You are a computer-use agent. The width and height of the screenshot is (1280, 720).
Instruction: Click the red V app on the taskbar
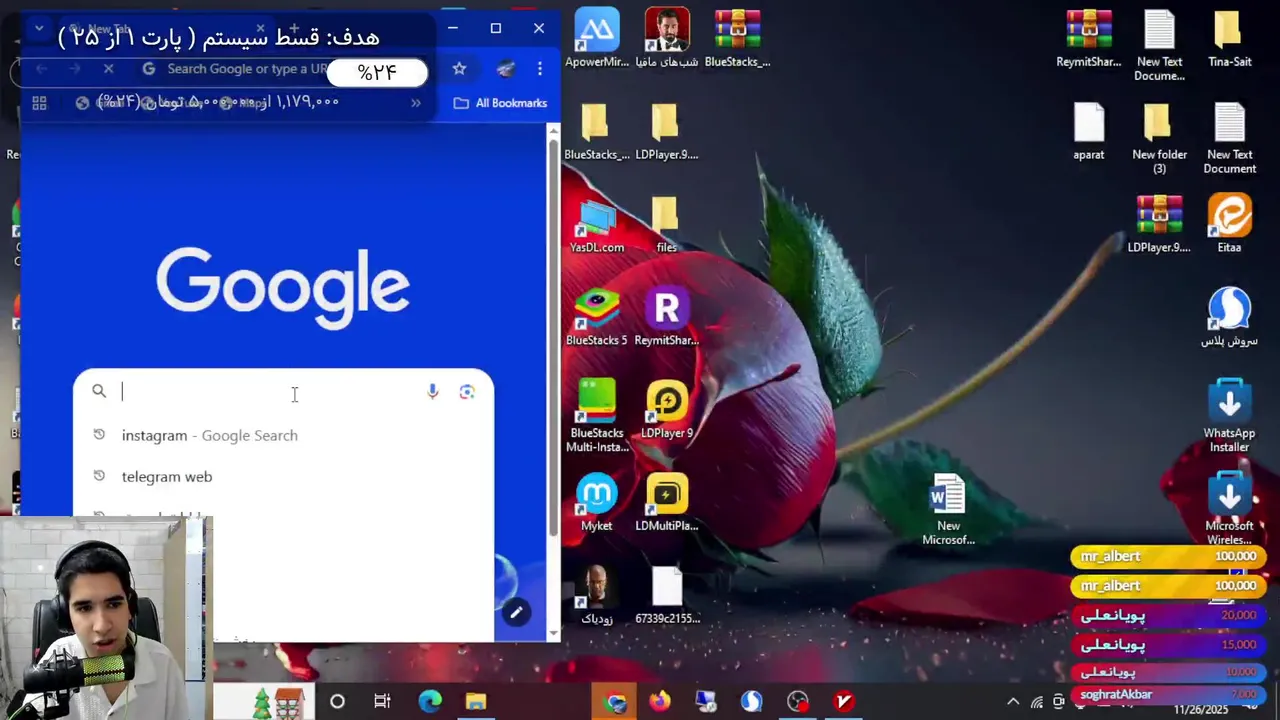click(x=844, y=702)
